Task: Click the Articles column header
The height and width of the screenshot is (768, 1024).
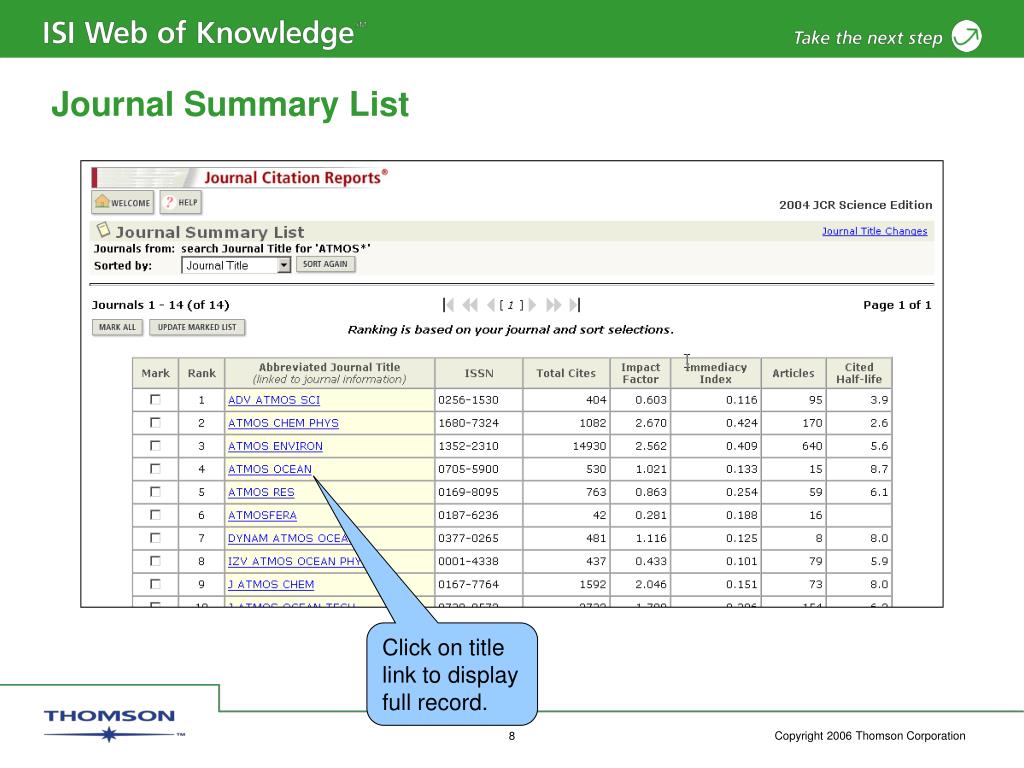Action: click(x=793, y=373)
